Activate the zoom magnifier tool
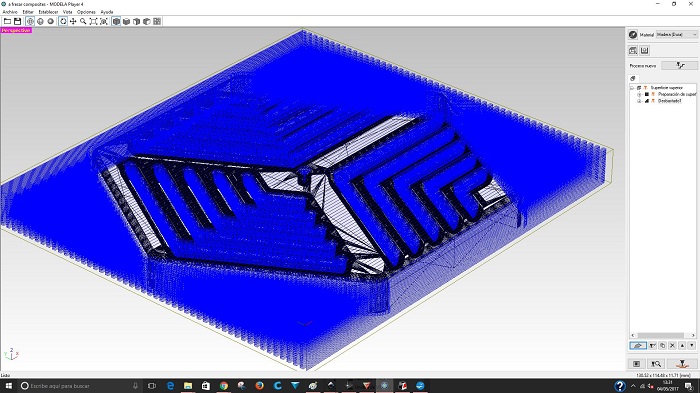700x393 pixels. 83,21
